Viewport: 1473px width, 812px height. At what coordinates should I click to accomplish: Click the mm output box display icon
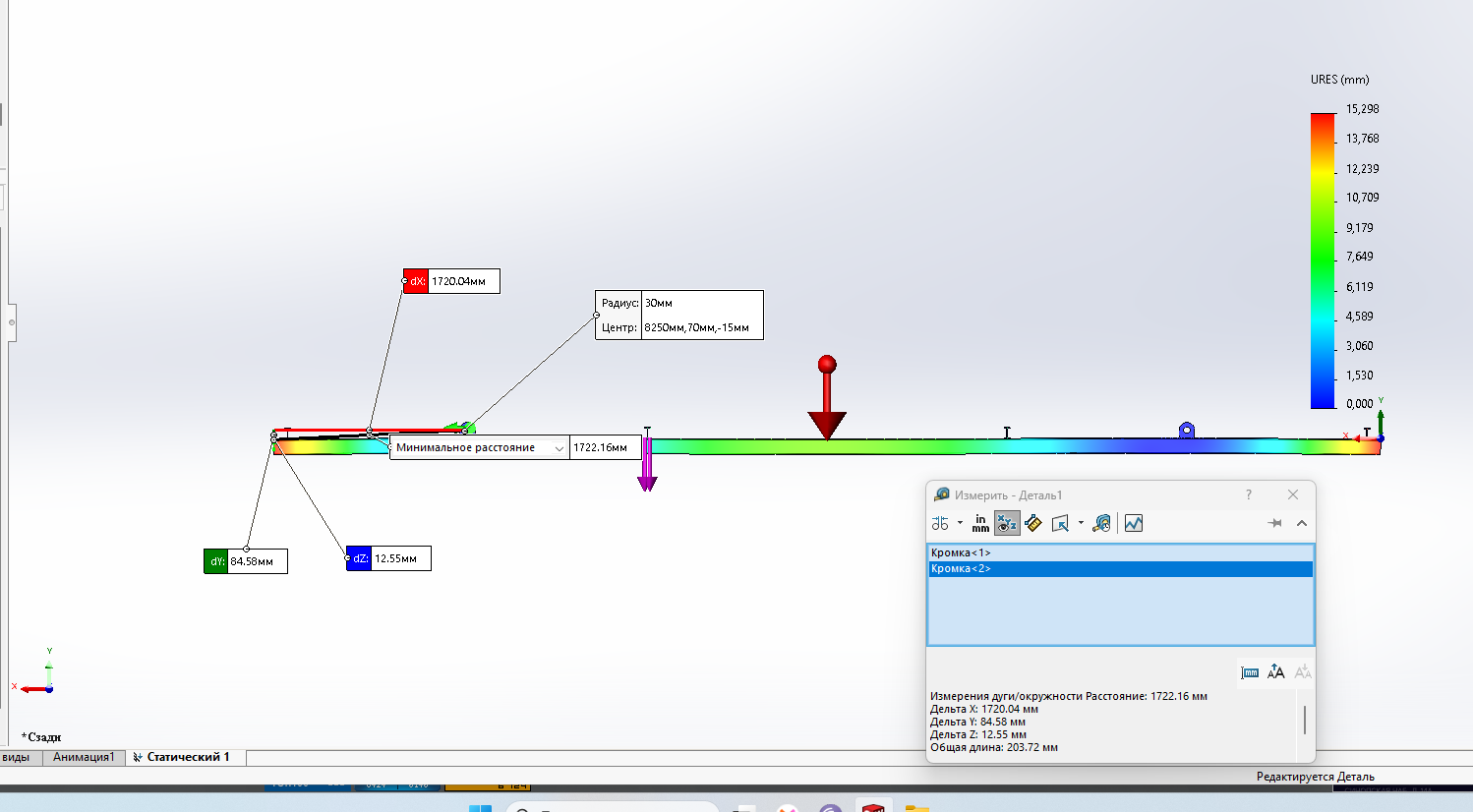tap(1250, 672)
